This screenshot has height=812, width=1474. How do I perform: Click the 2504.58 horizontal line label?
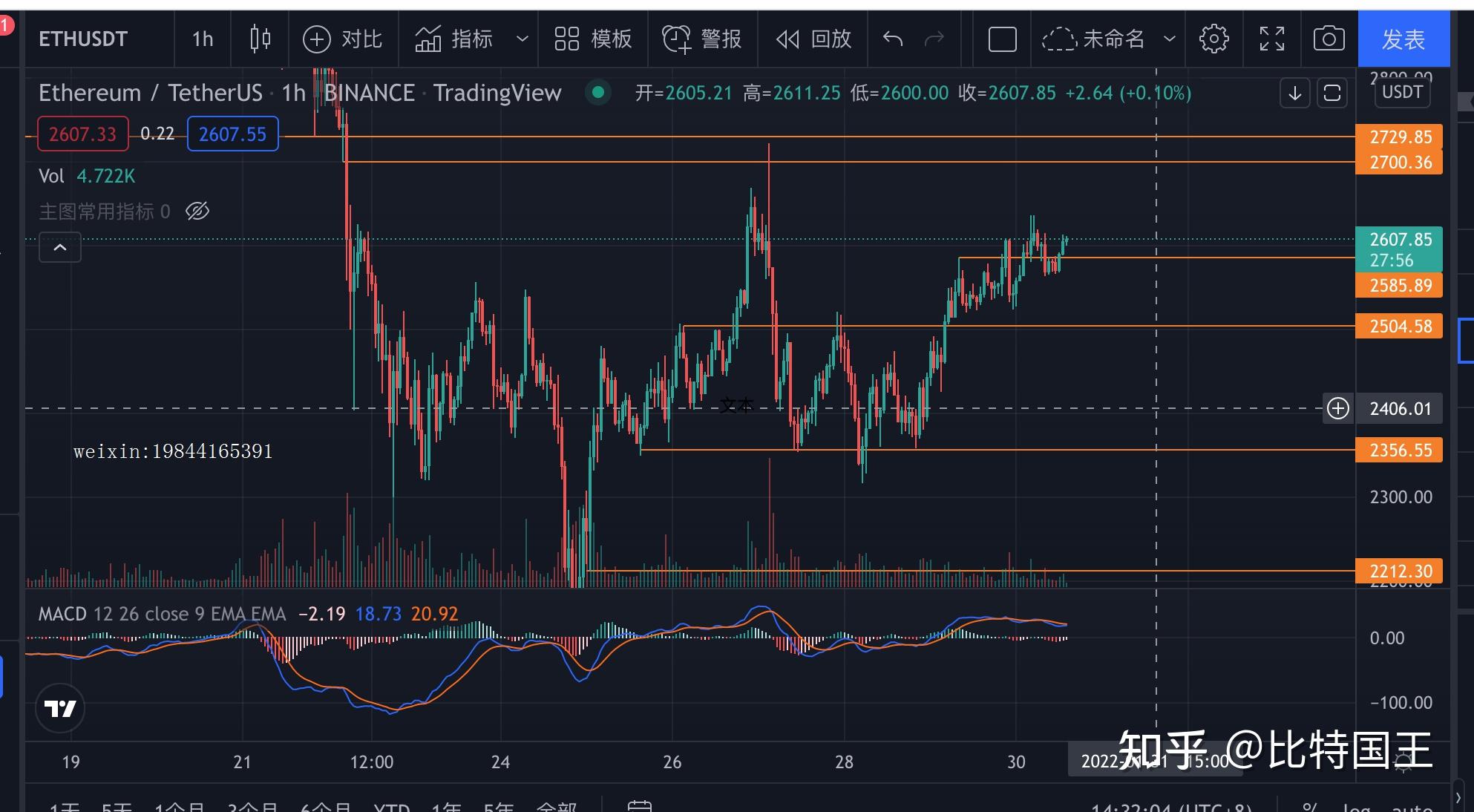pos(1399,327)
